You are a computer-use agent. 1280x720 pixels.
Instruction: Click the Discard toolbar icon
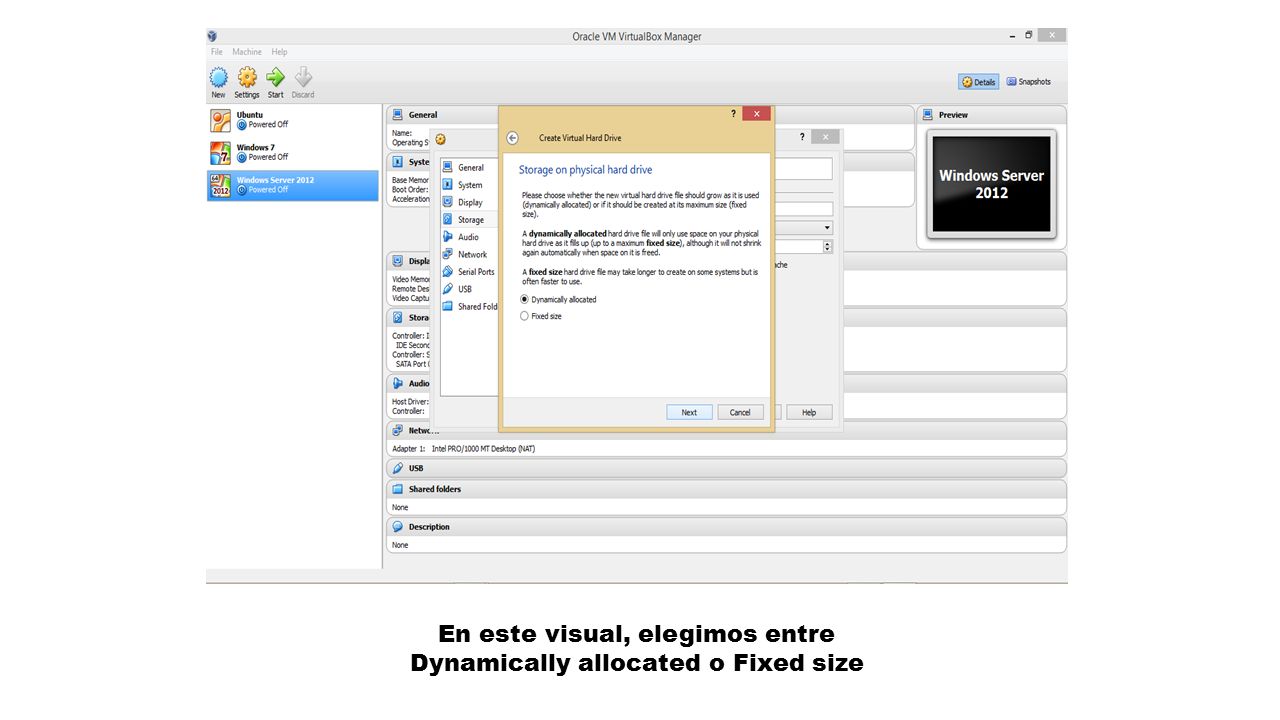pyautogui.click(x=303, y=78)
